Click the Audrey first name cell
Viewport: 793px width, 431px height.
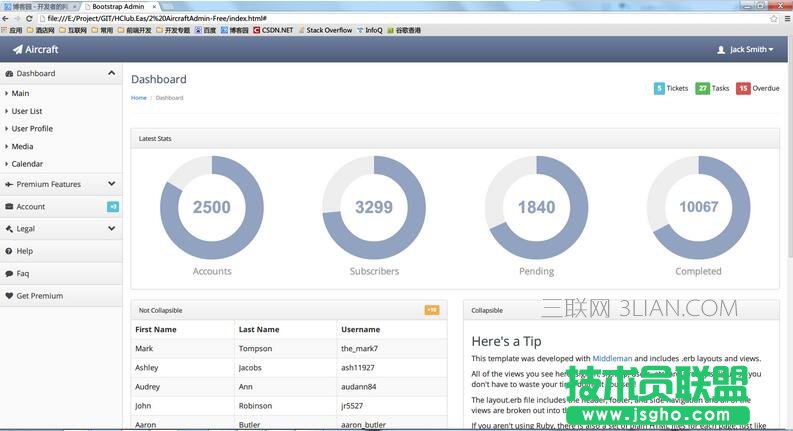tap(148, 386)
